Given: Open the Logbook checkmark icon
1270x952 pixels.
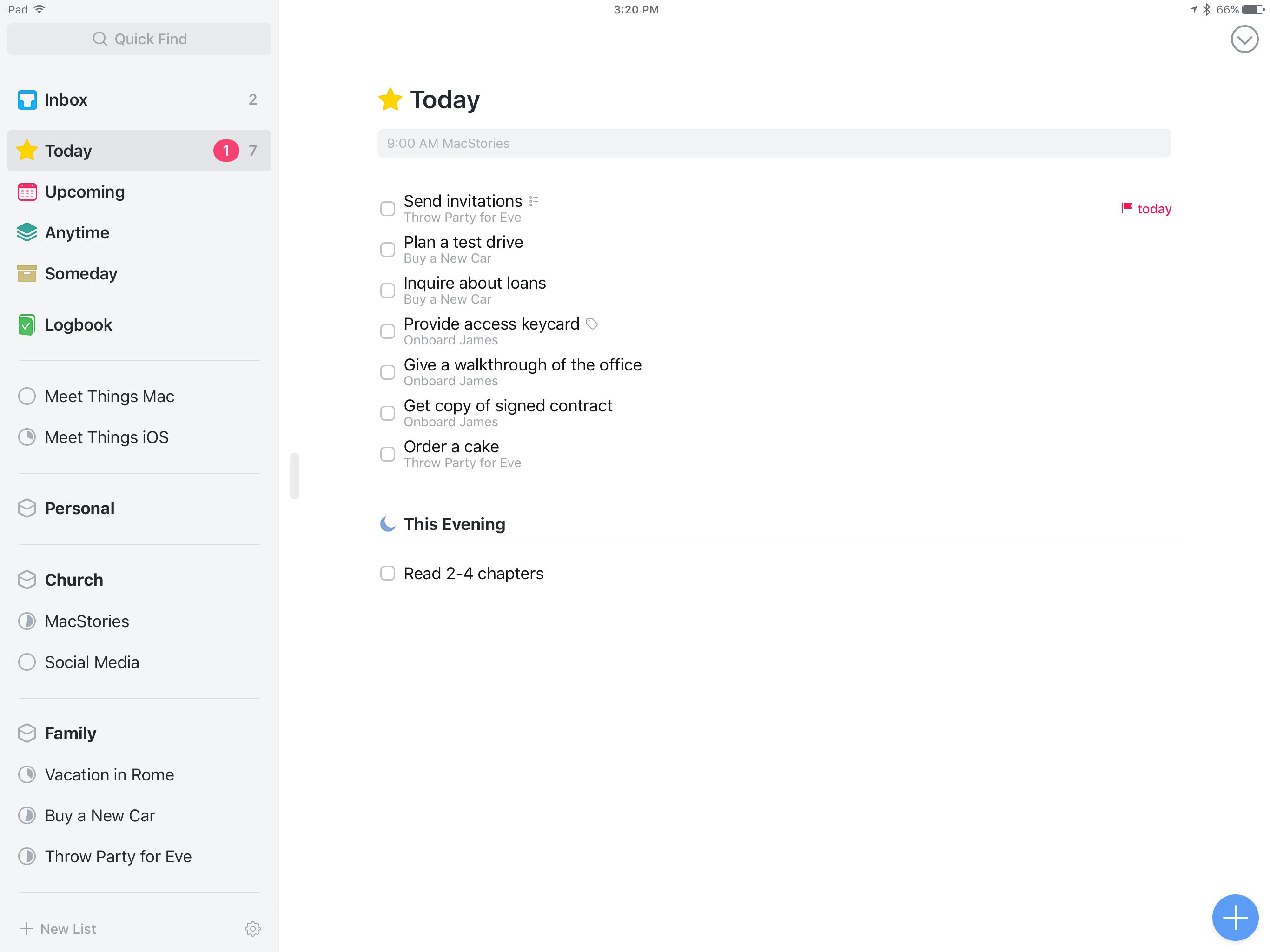Looking at the screenshot, I should point(27,324).
